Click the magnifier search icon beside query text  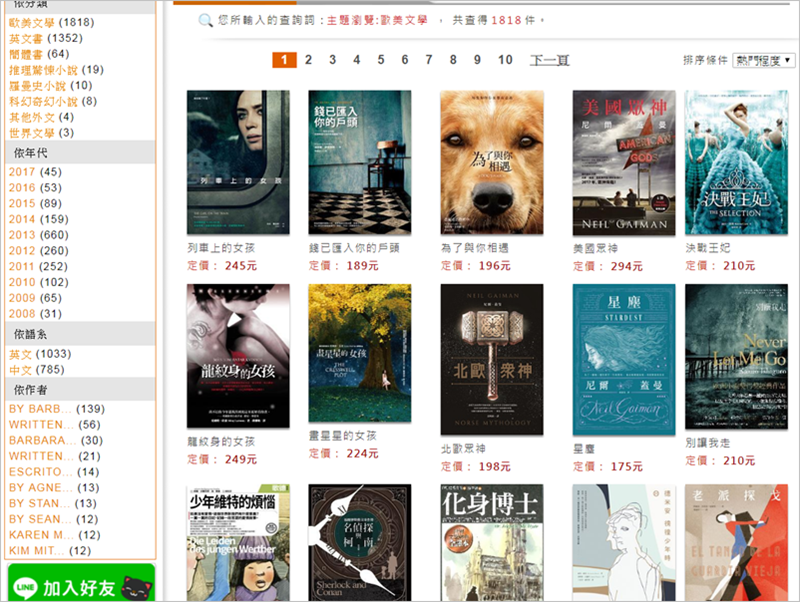205,20
